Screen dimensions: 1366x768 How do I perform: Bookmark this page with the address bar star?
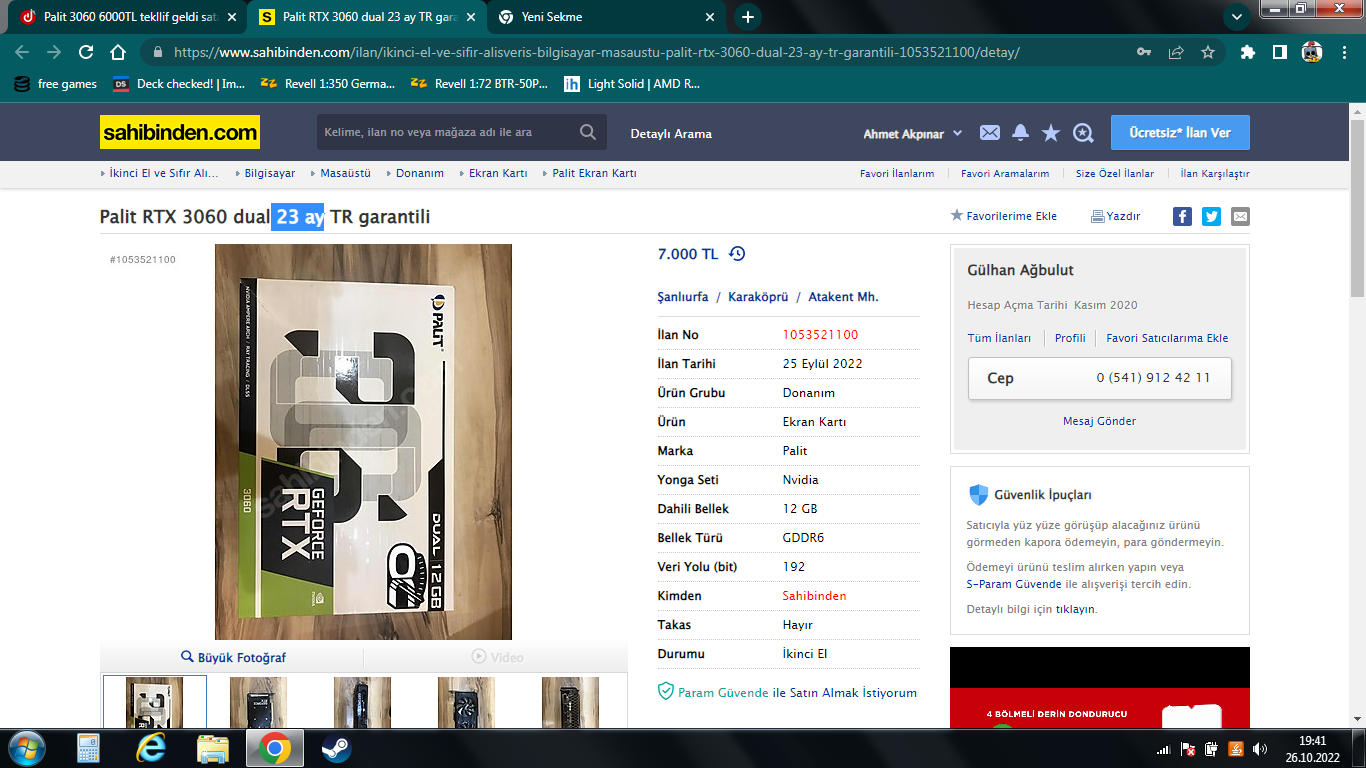pyautogui.click(x=1208, y=52)
